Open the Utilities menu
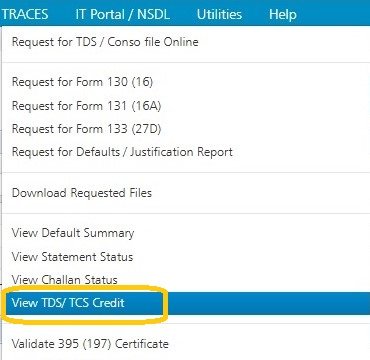This screenshot has height=360, width=370. 219,14
